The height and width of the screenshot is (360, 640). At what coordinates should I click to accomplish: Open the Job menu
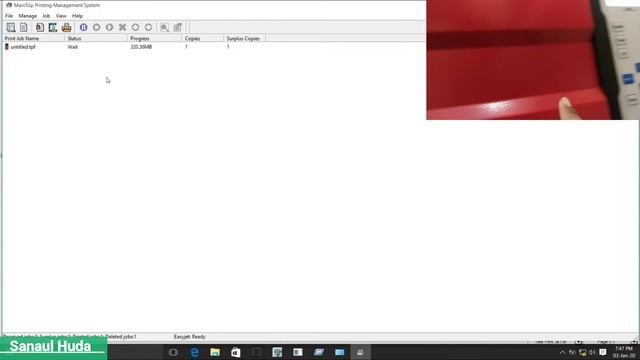(46, 16)
